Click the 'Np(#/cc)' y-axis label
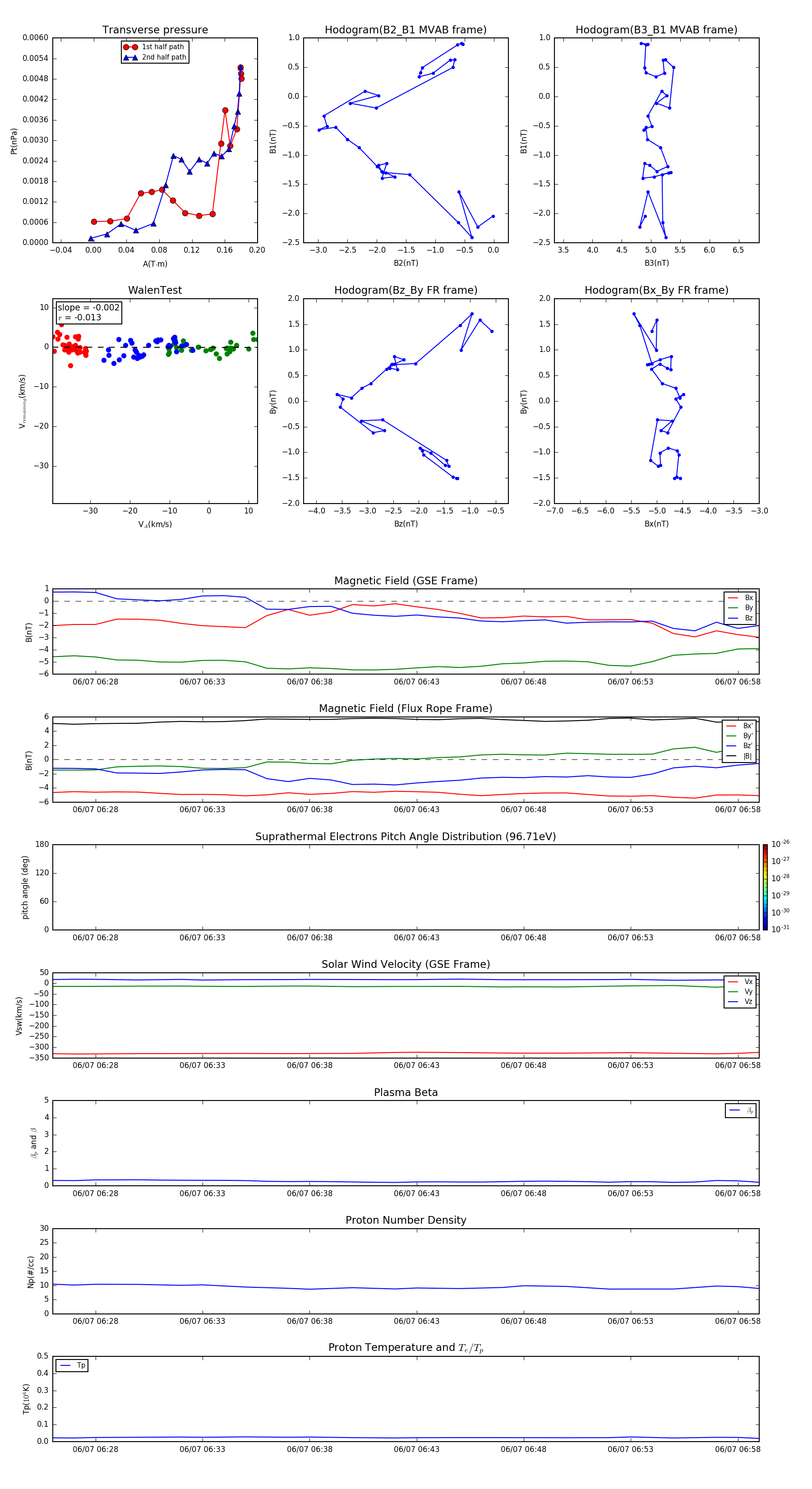 (x=31, y=1272)
